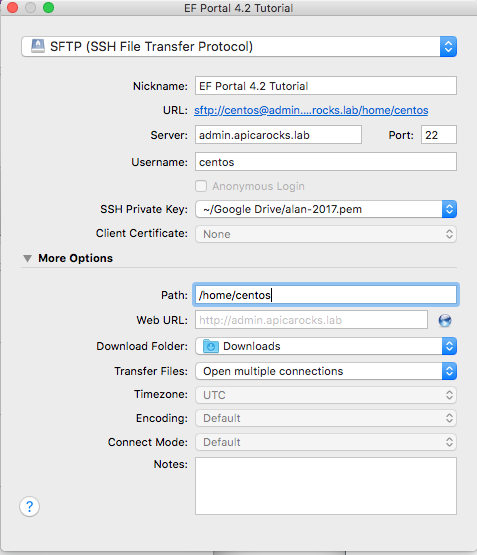Screen dimensions: 477x555
Task: Collapse the More Options disclosure triangle
Action: 28,258
